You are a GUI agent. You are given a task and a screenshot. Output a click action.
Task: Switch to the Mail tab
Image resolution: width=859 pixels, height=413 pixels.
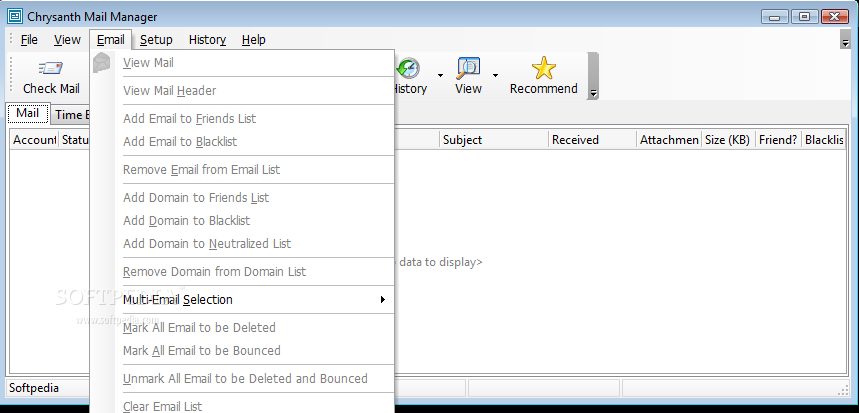pos(27,113)
